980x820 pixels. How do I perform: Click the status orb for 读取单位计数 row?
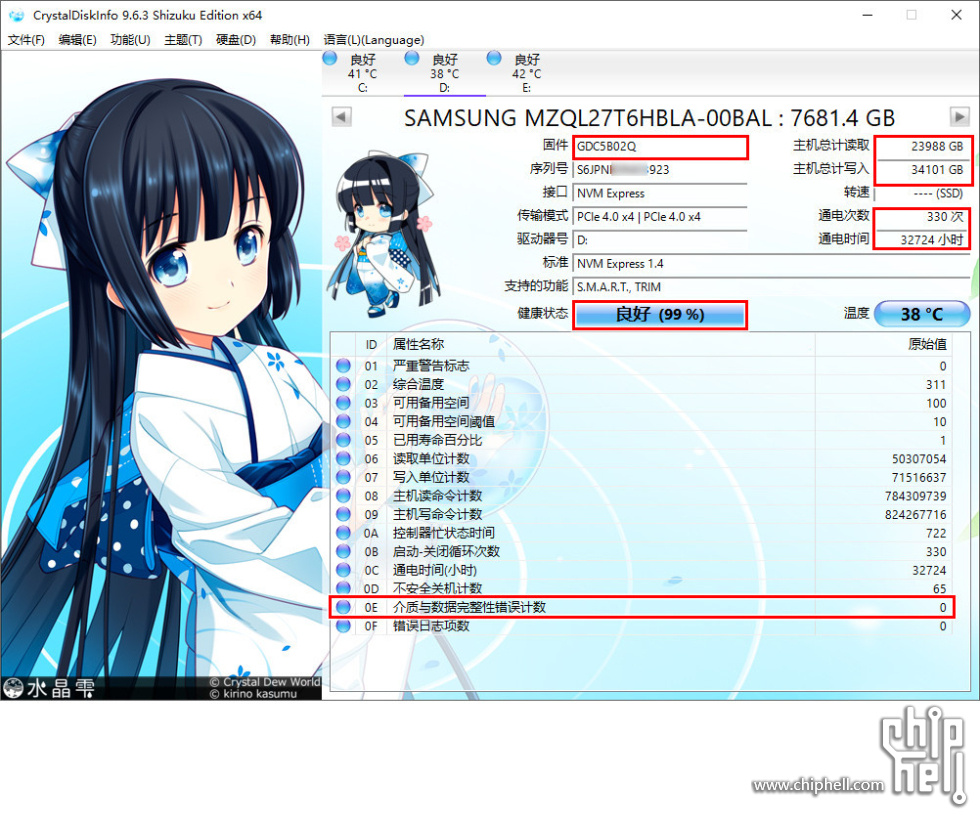tap(343, 459)
